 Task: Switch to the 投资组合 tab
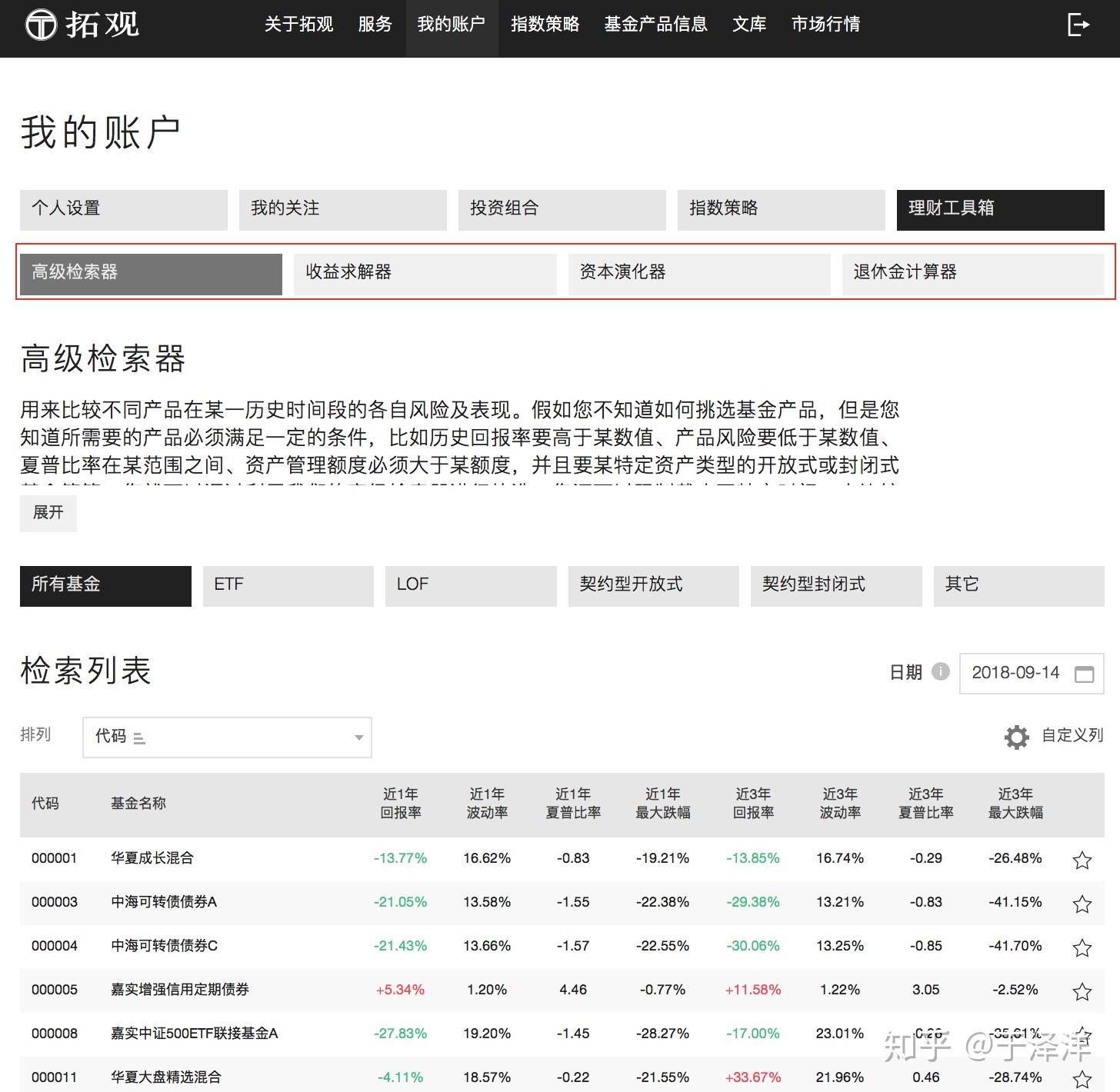pyautogui.click(x=562, y=209)
